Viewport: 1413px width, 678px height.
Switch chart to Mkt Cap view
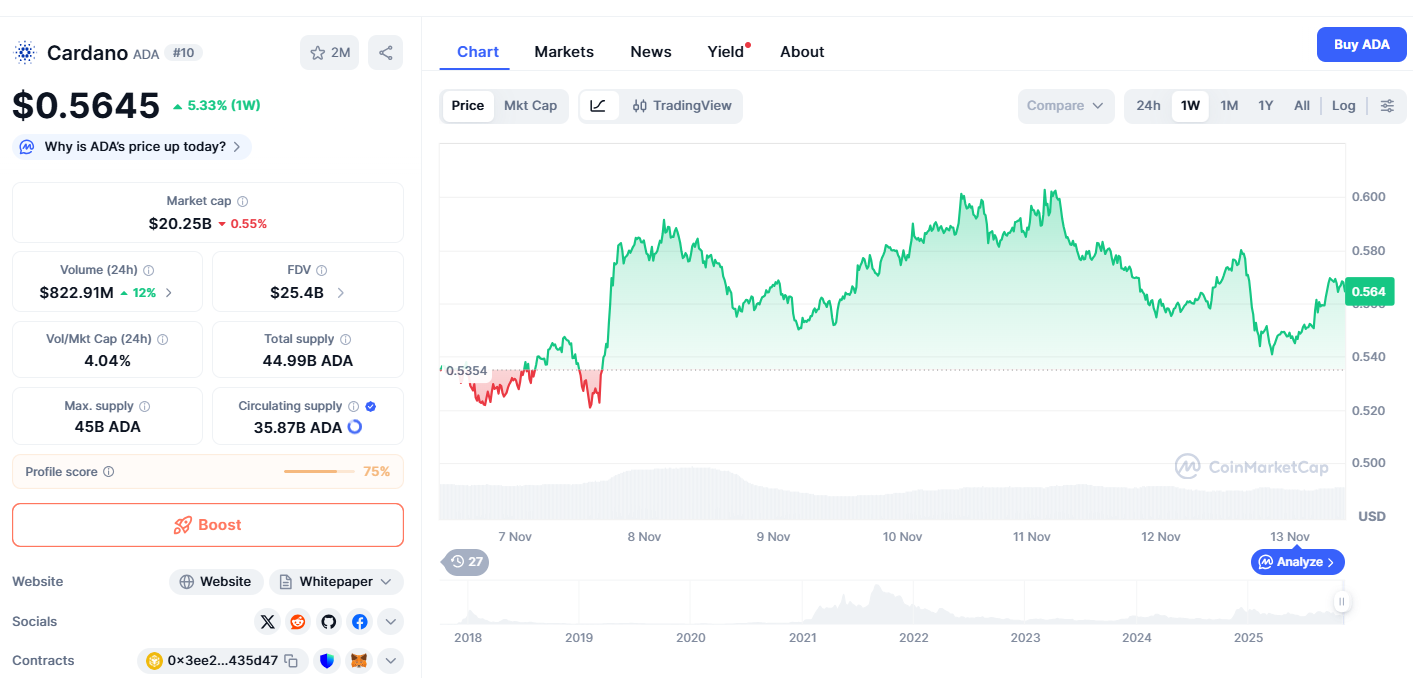(x=530, y=106)
